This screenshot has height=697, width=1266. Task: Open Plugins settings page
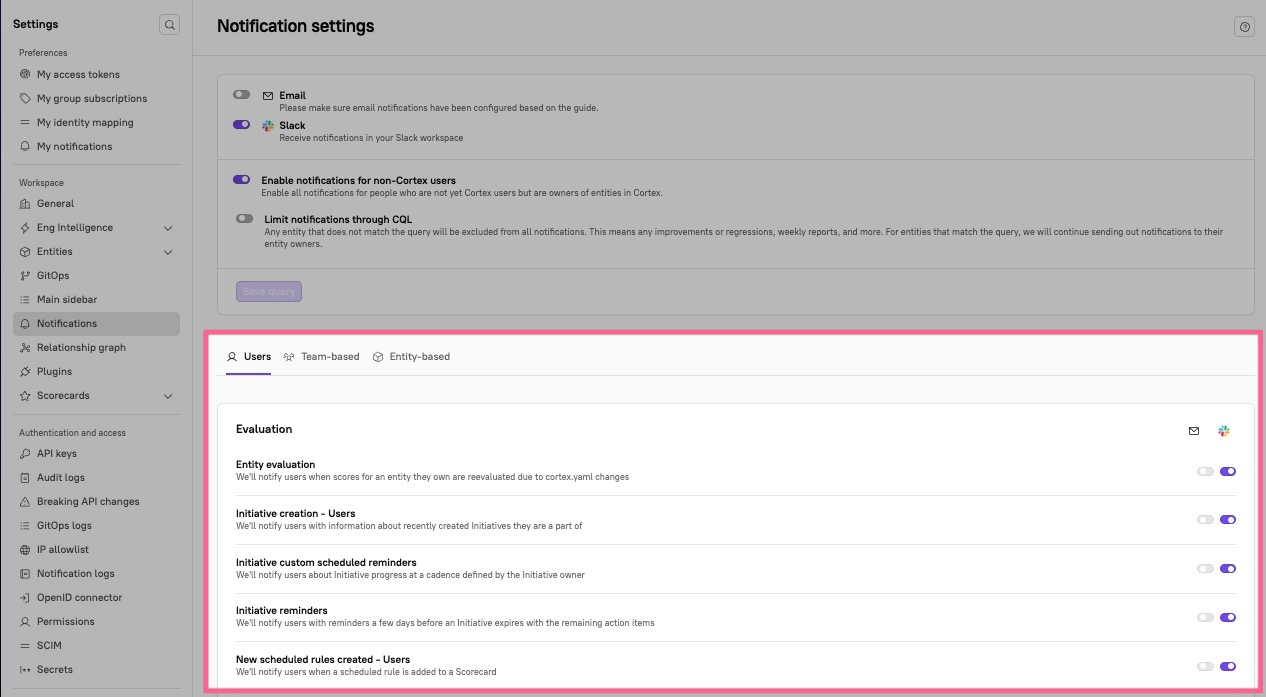point(54,372)
